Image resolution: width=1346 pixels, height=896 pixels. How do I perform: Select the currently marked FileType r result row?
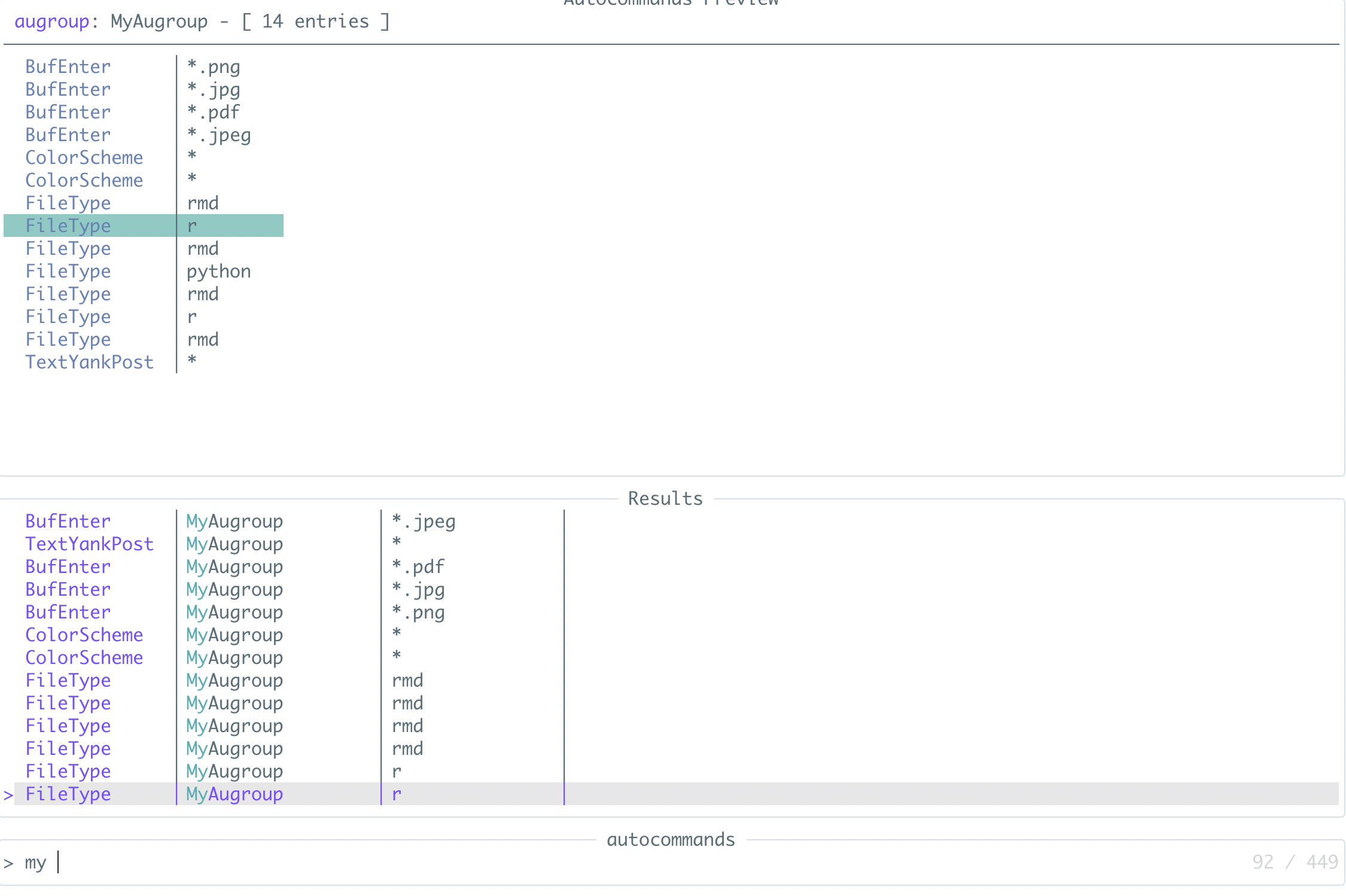239,794
